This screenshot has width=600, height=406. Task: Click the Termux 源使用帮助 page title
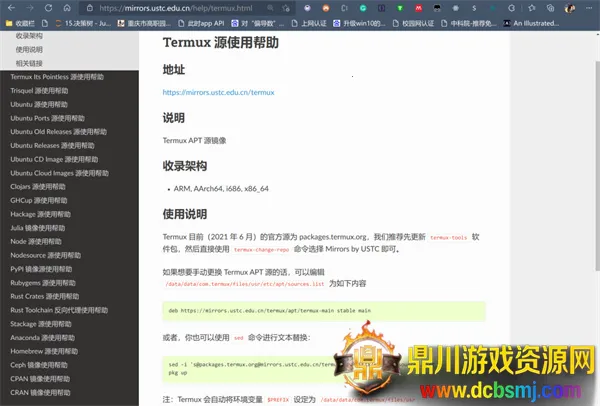[x=221, y=42]
